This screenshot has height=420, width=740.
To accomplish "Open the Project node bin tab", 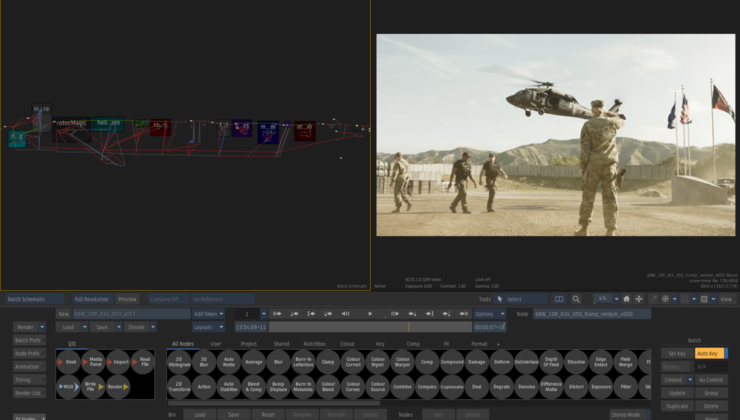I will coord(249,343).
